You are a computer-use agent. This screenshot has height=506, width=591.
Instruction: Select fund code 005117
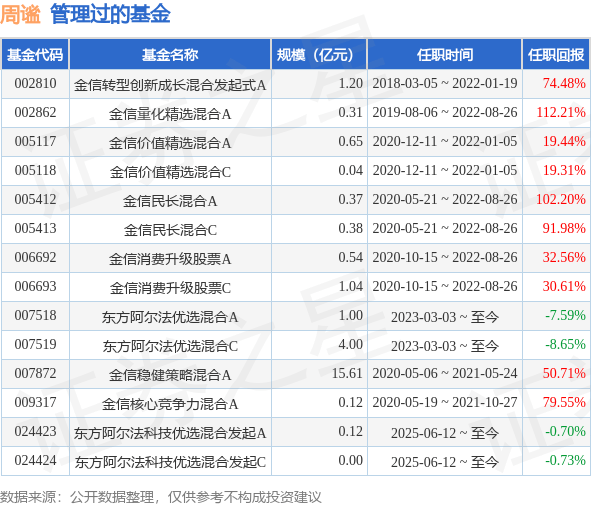click(35, 141)
